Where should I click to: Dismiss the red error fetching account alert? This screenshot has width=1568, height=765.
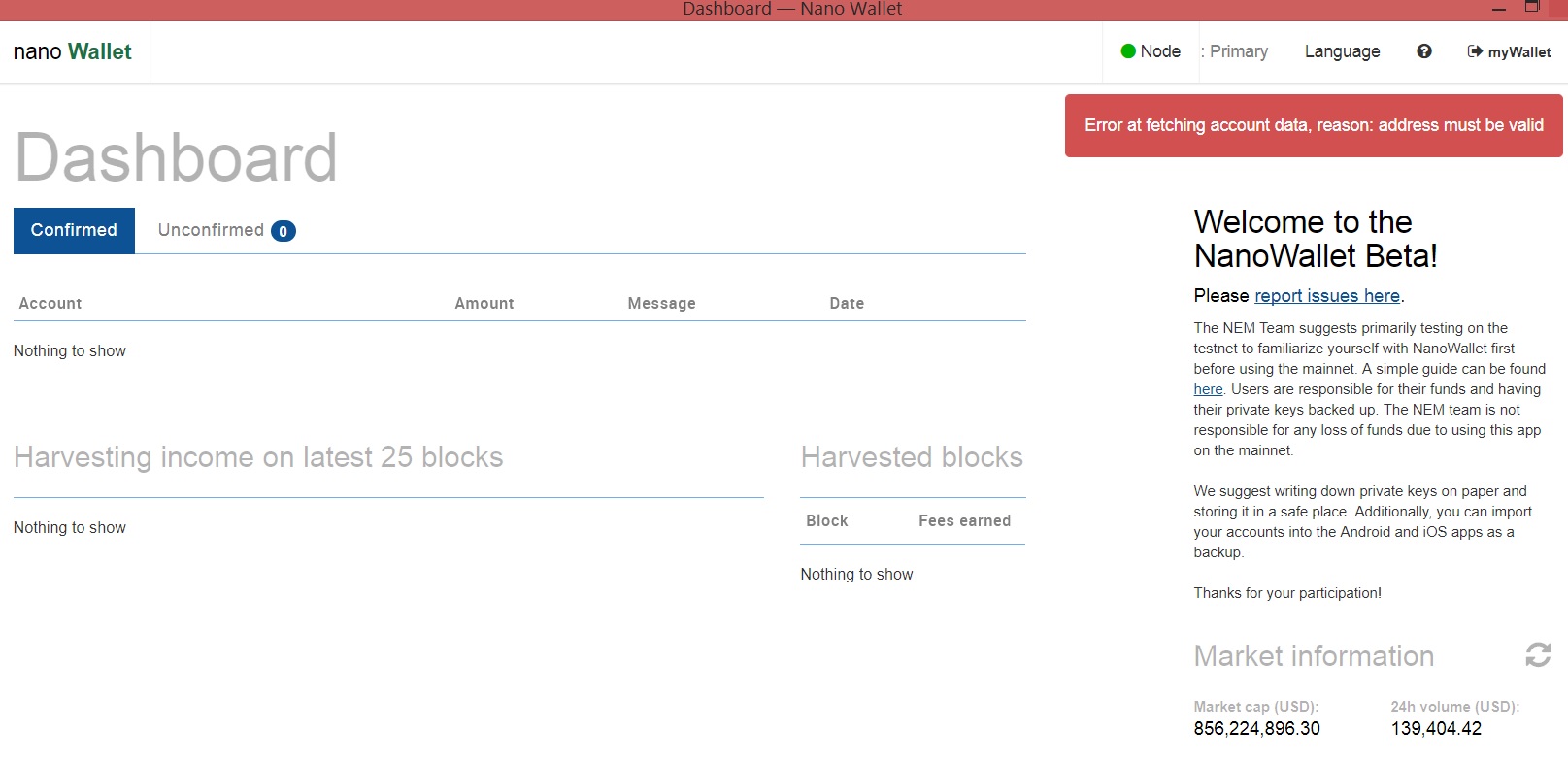(x=1314, y=125)
